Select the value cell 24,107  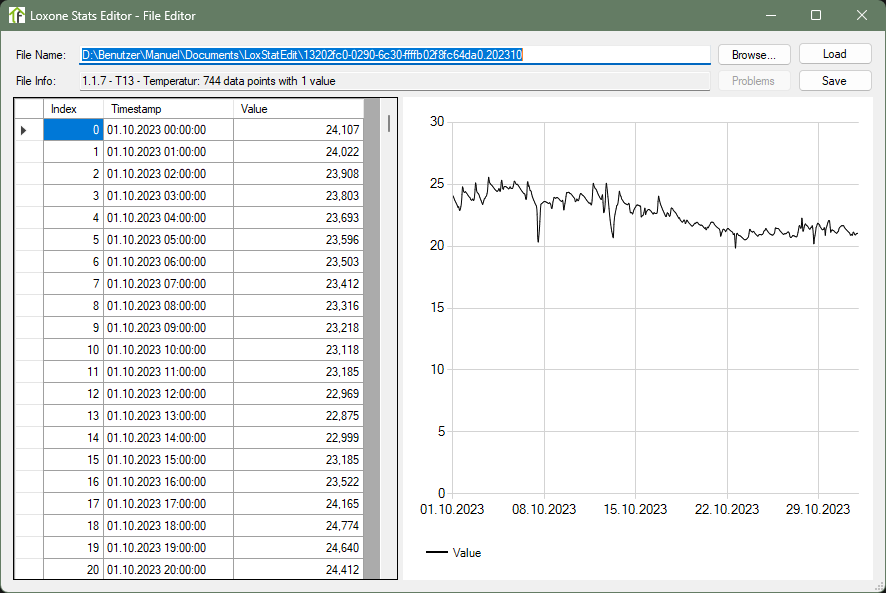(298, 130)
